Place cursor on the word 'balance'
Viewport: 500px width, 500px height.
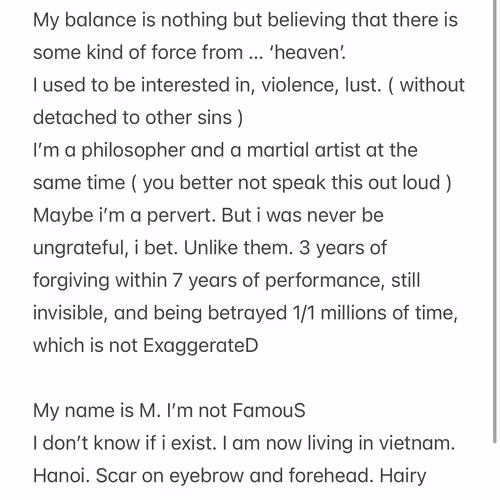[x=101, y=20]
